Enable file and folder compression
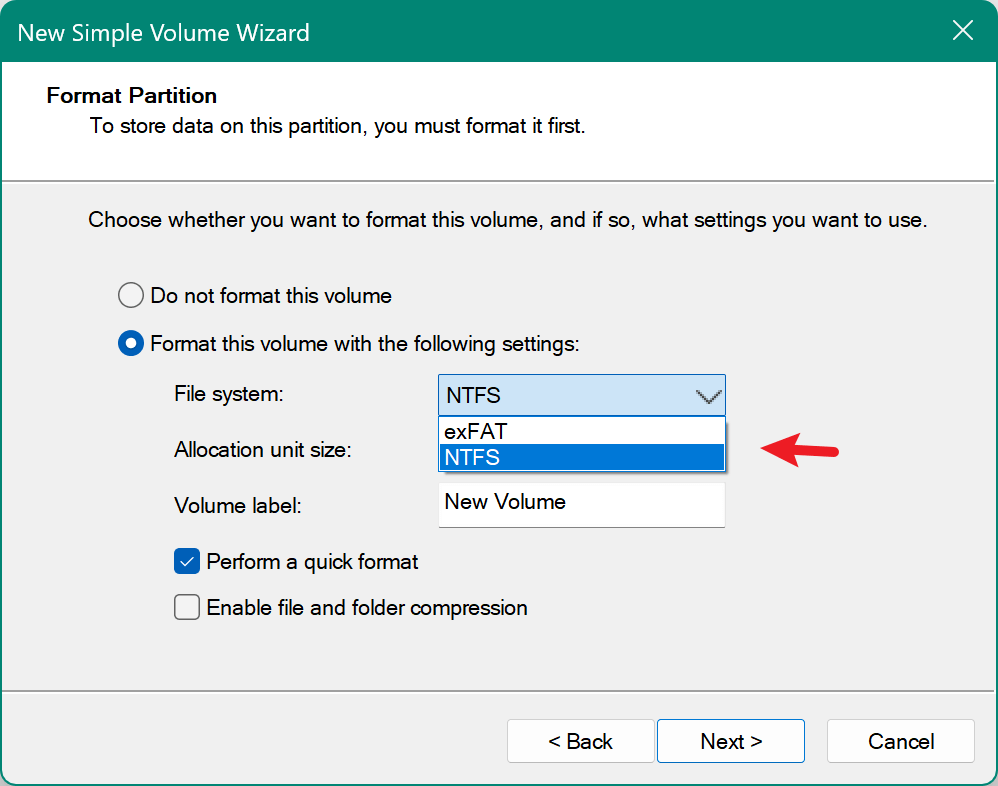 (186, 608)
